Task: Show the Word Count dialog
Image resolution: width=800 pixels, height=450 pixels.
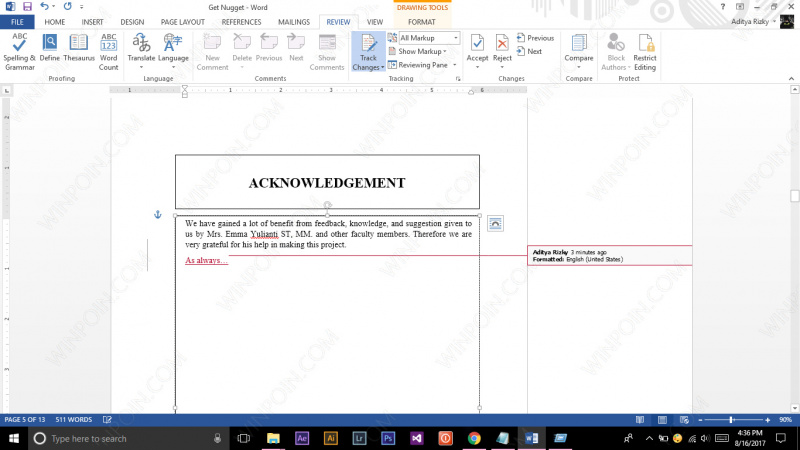Action: (x=108, y=52)
